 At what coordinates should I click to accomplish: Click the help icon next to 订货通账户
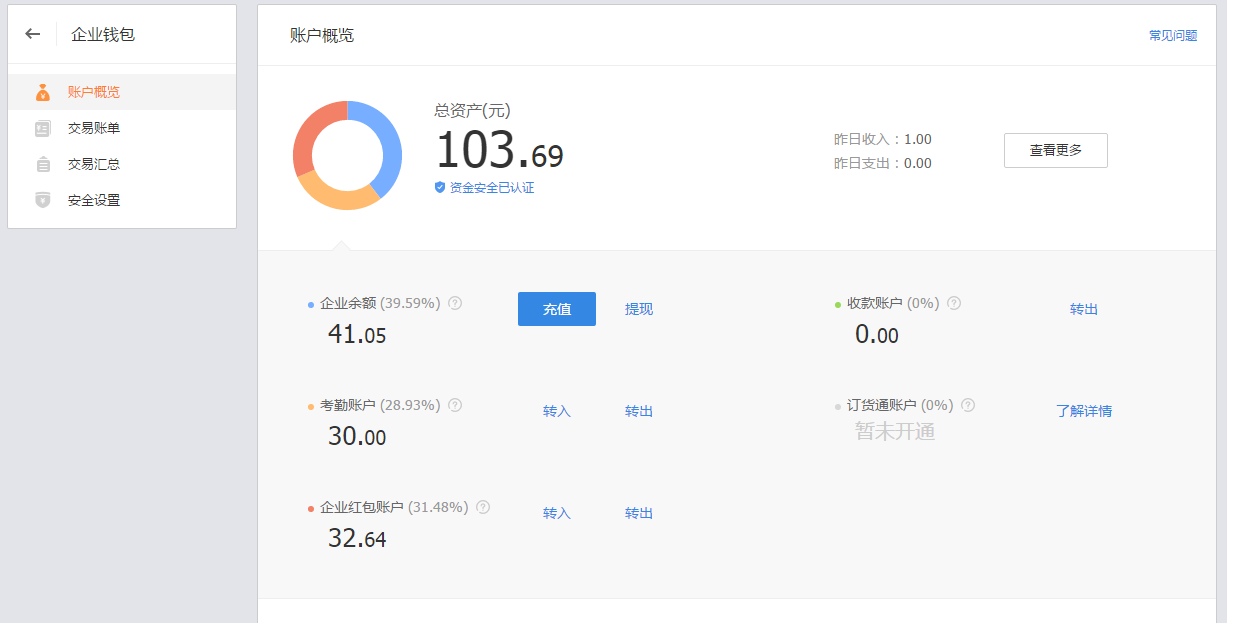click(968, 405)
